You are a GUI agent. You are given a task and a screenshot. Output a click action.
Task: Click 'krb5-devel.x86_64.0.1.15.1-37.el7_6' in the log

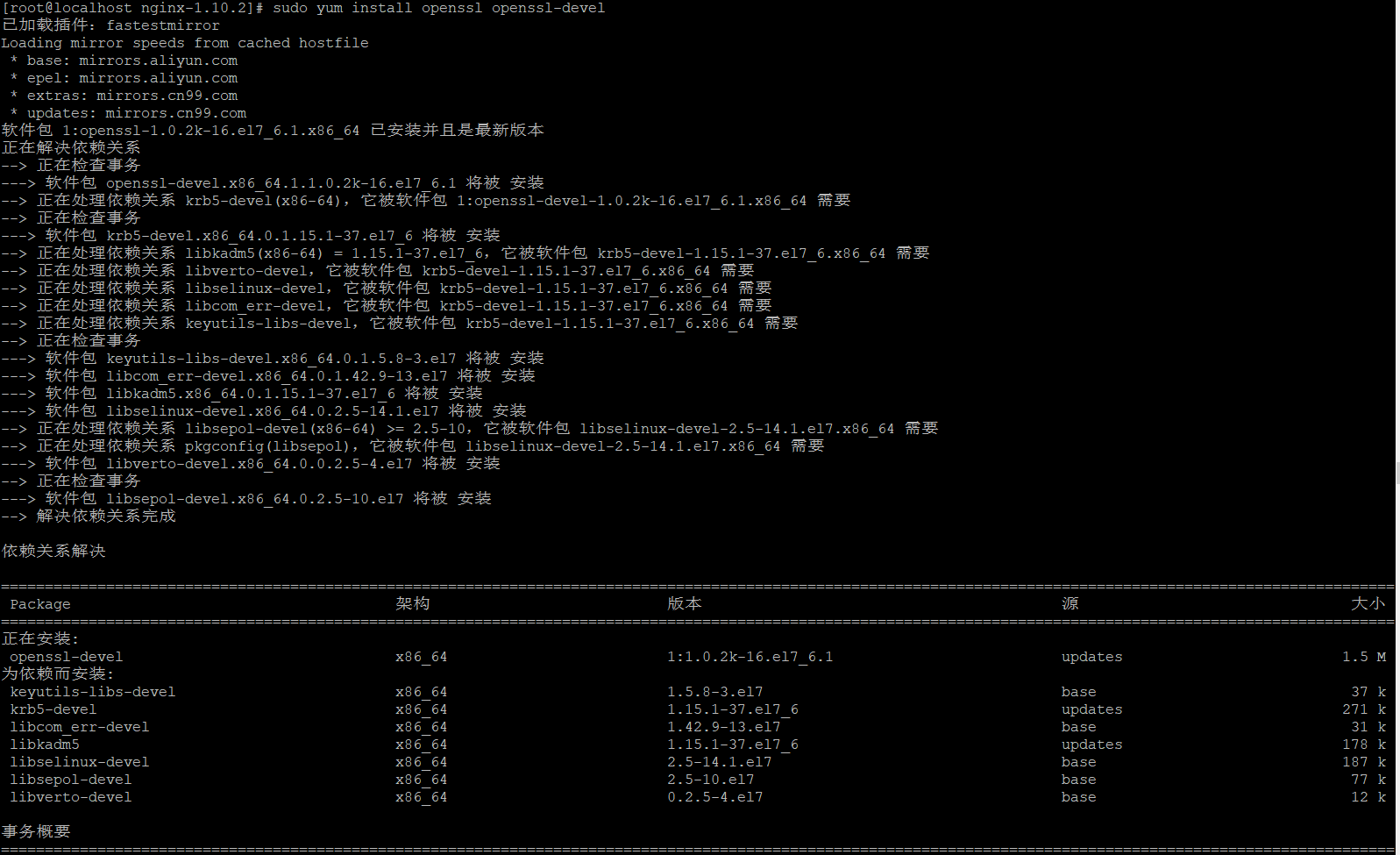coord(259,236)
